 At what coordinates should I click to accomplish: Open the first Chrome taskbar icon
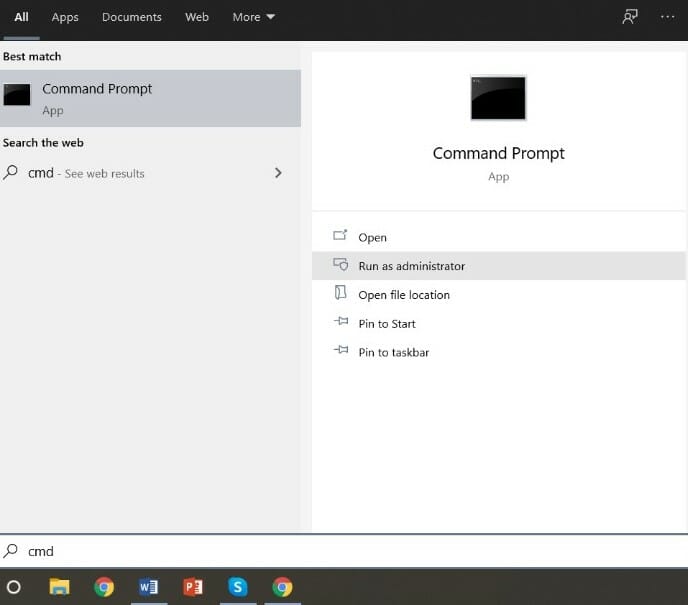pos(104,587)
